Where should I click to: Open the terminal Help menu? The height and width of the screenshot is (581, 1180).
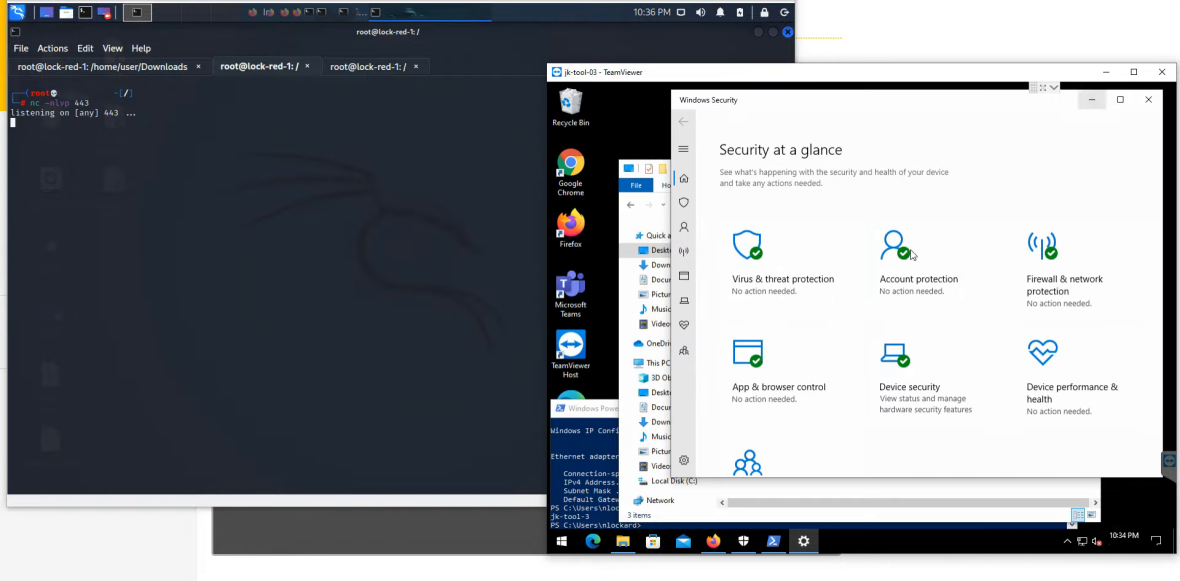pyautogui.click(x=141, y=48)
